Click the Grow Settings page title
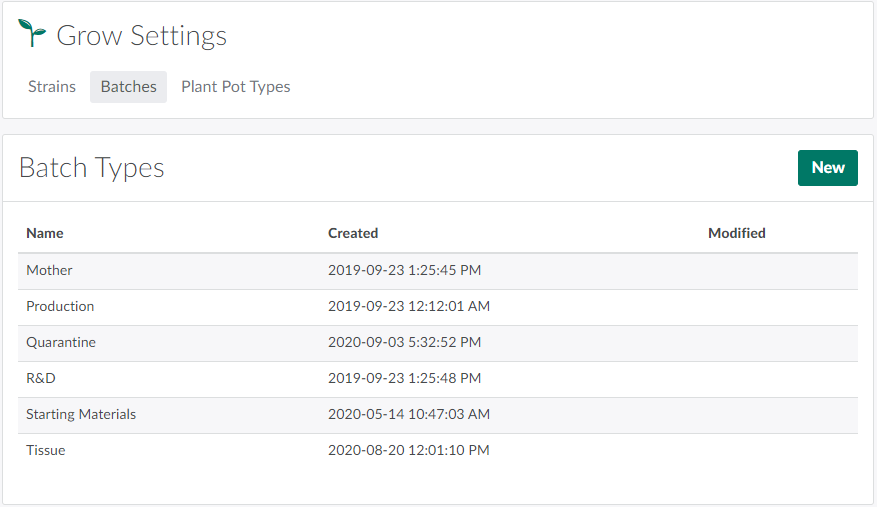Screen dimensions: 877x507 point(141,36)
